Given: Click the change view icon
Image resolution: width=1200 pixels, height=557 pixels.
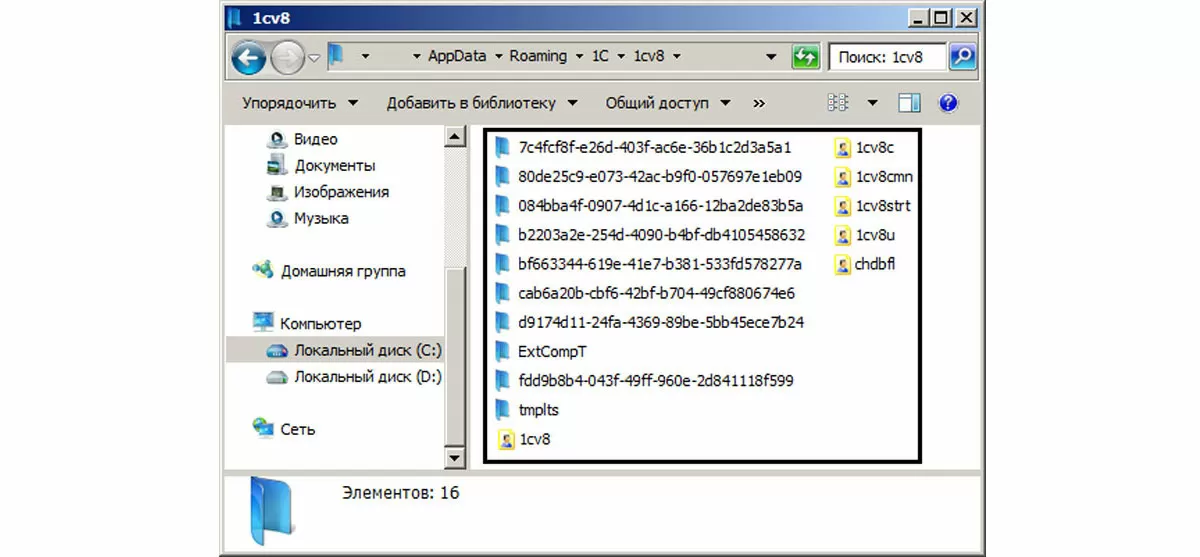Looking at the screenshot, I should (838, 103).
